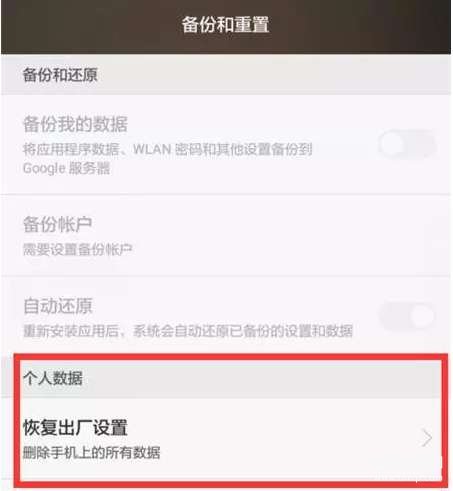Toggle the 备份我的数据 switch

click(407, 144)
